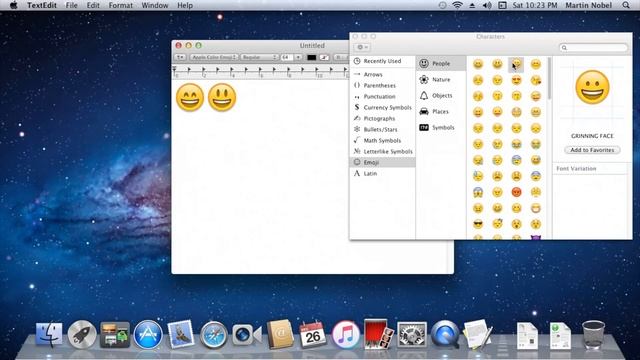Open the font family dropdown in TextEdit
Screen dimensions: 640x360
214,57
